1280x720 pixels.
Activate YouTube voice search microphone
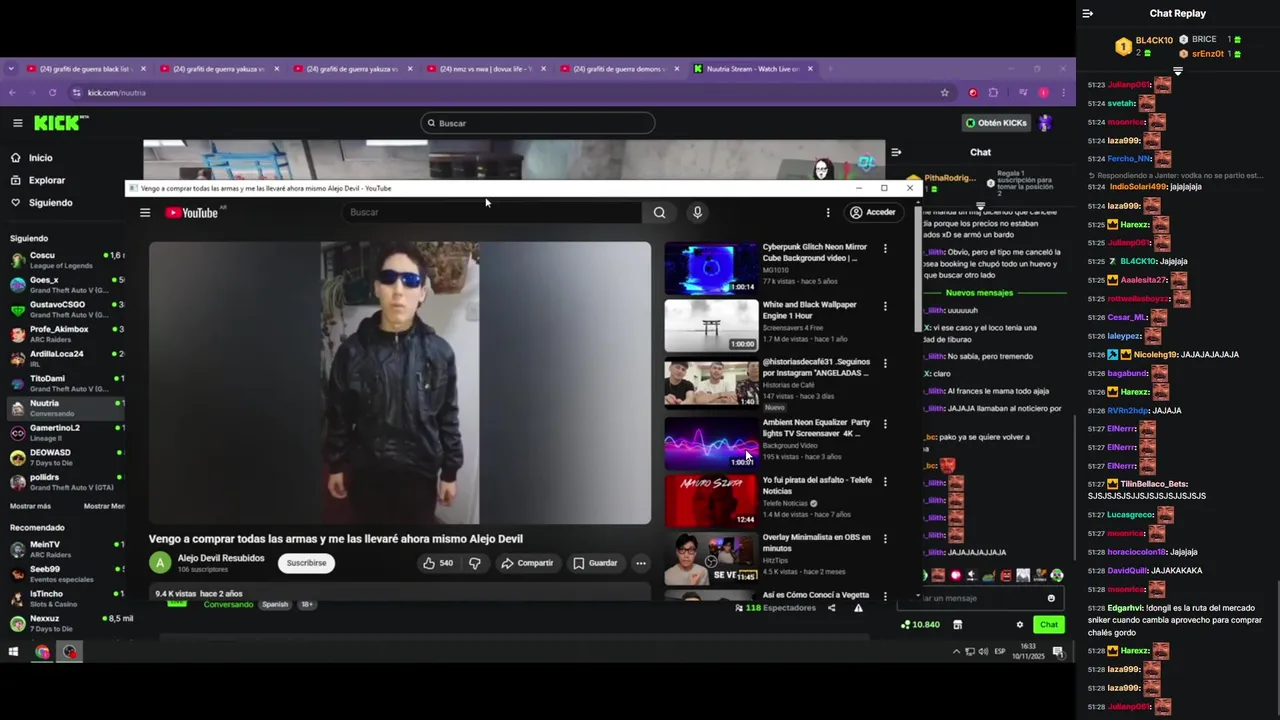[697, 212]
